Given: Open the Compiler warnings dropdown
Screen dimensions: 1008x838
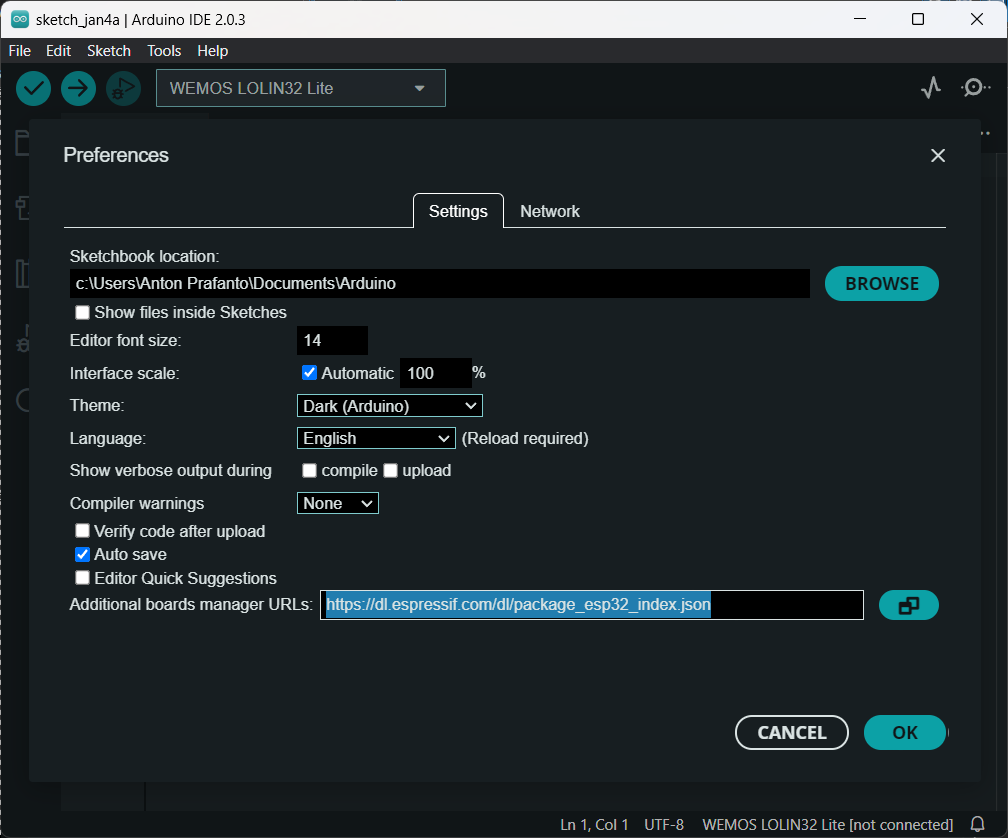Looking at the screenshot, I should [338, 503].
